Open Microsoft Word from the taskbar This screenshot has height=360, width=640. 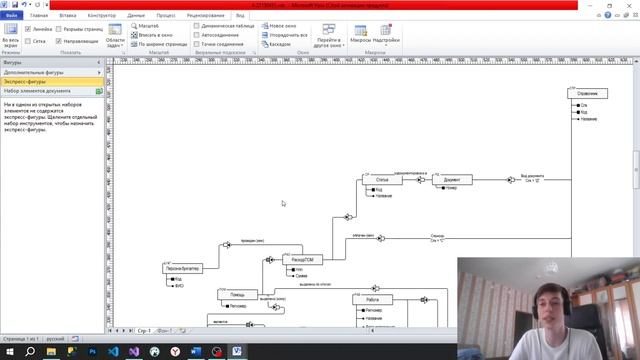(x=196, y=351)
